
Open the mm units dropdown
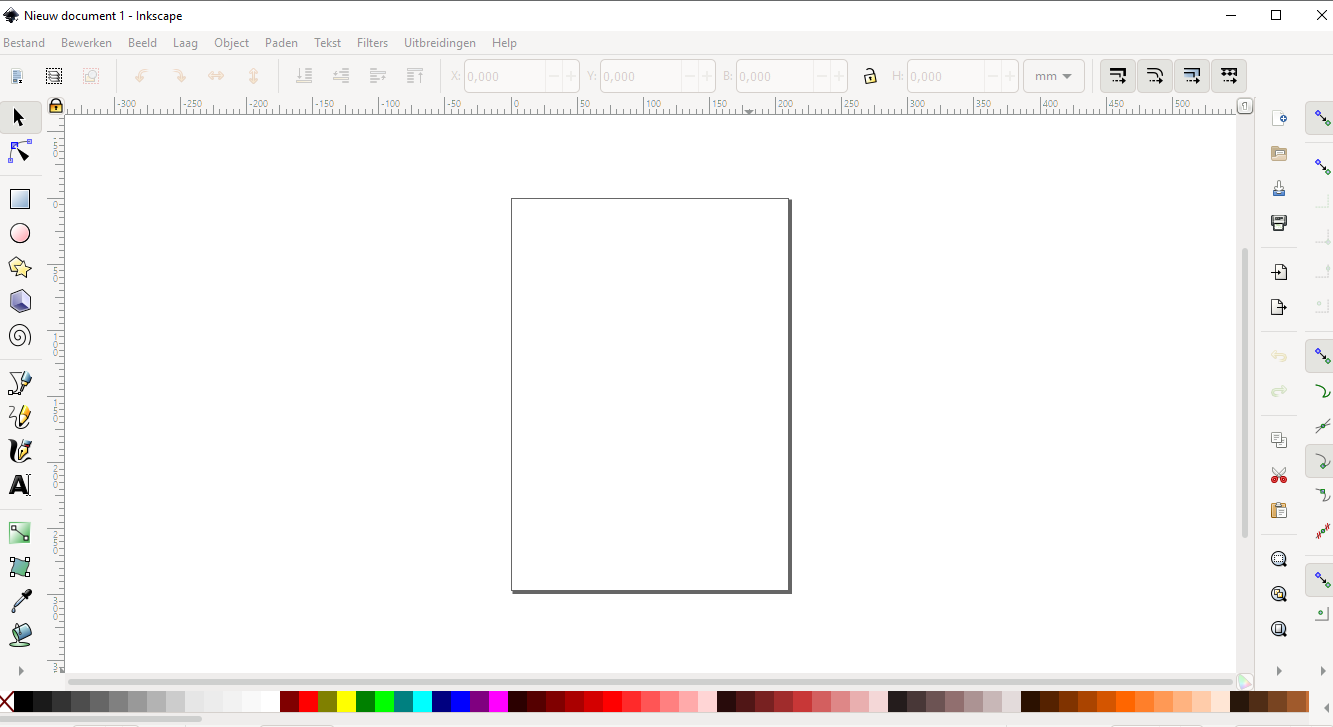[1054, 76]
